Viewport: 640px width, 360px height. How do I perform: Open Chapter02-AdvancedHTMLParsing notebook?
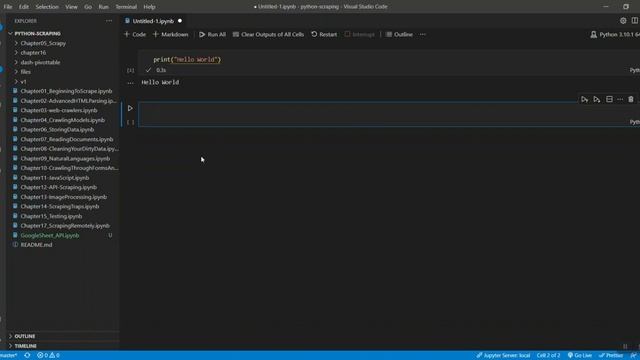(x=68, y=101)
